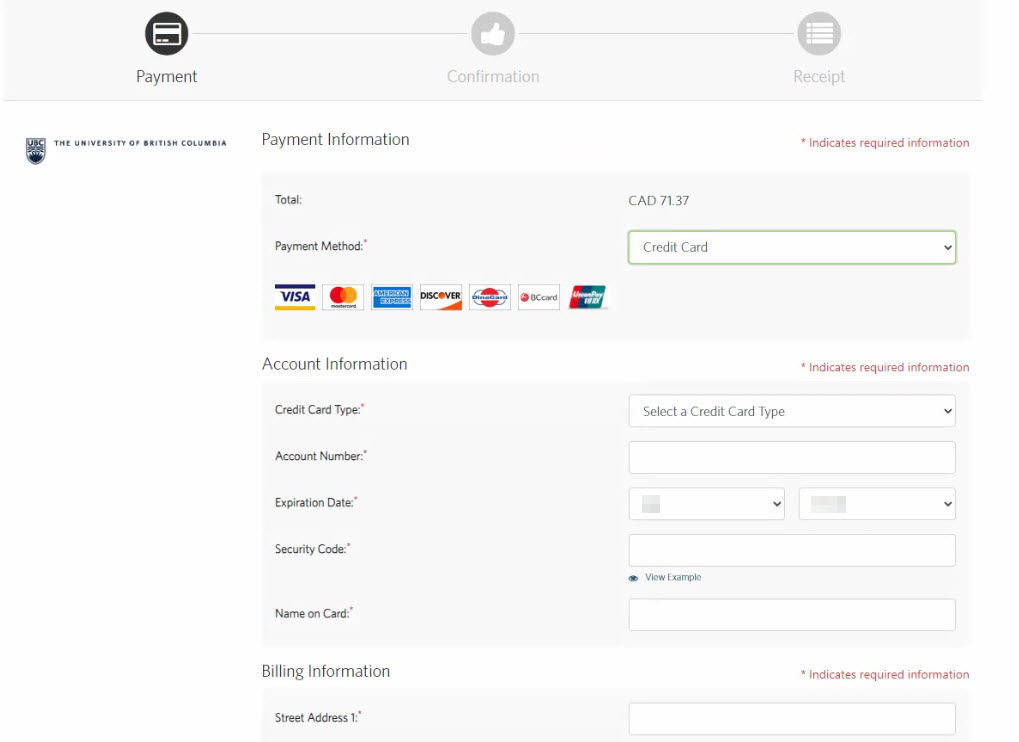Click the DinaCard logo
The width and height of the screenshot is (1019, 742).
pyautogui.click(x=490, y=297)
